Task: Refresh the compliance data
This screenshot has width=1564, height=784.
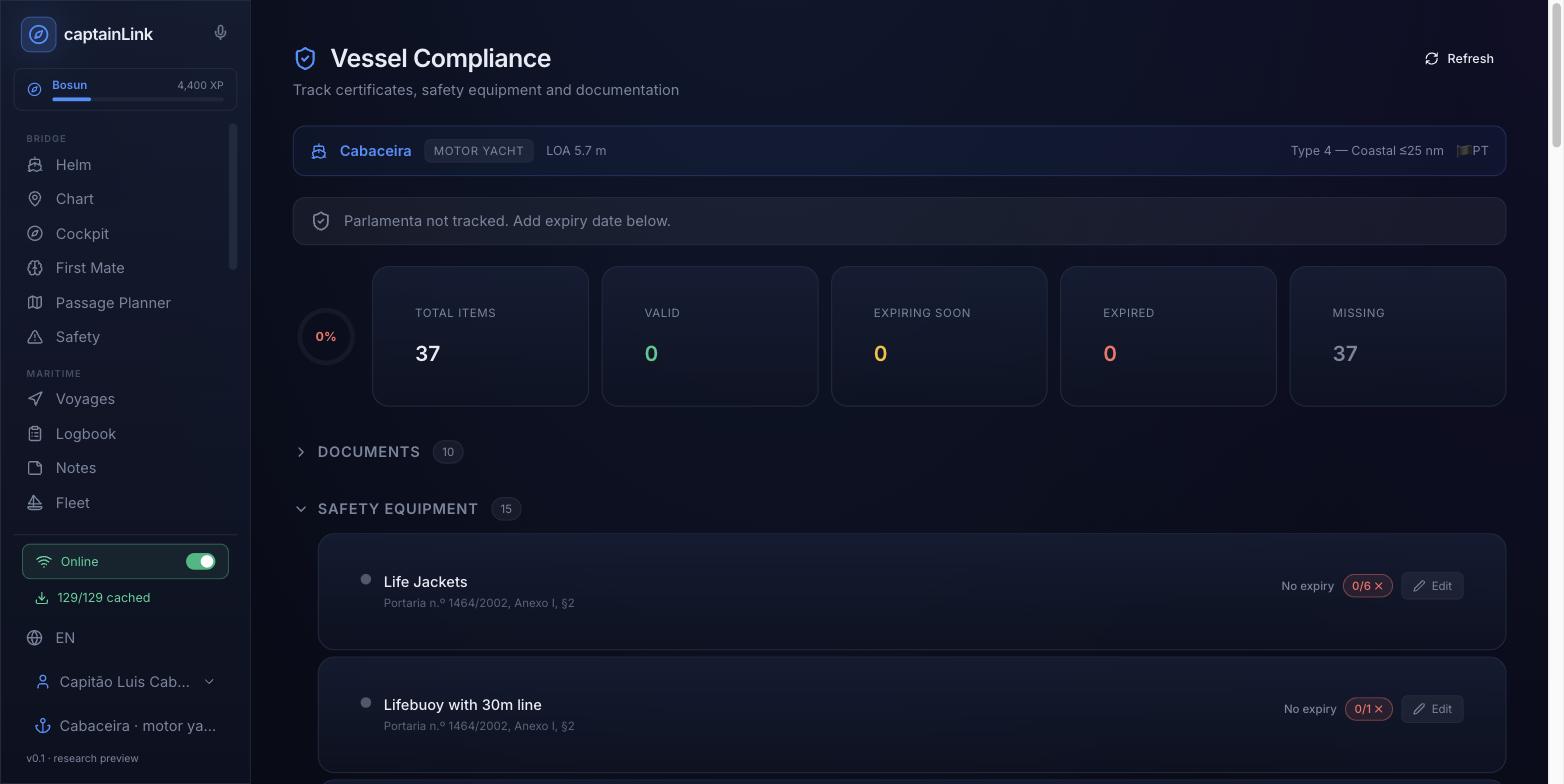Action: click(1459, 59)
